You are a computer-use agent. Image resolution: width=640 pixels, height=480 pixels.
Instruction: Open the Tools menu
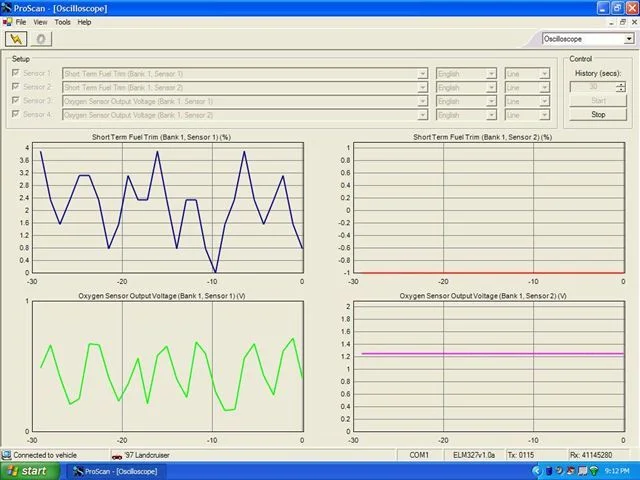[x=62, y=22]
